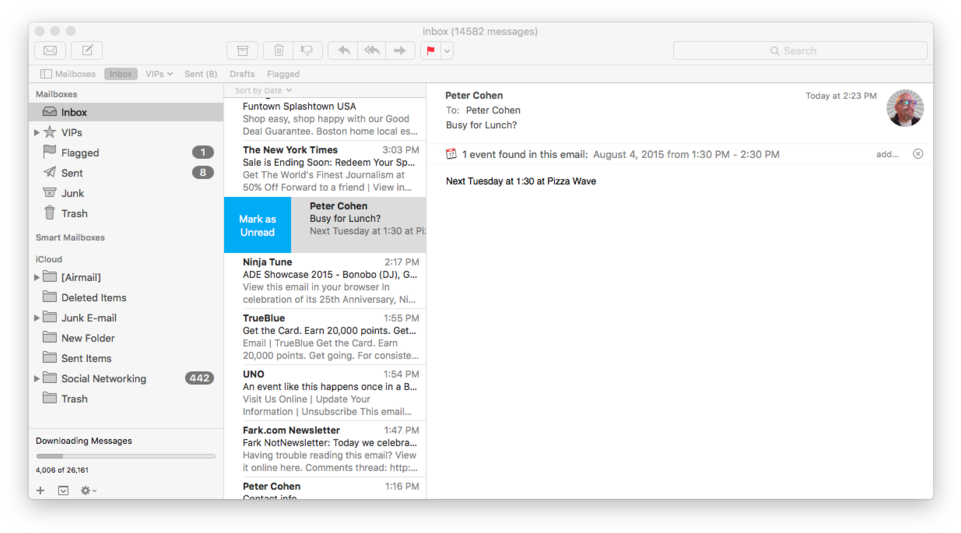Mark message as junk with thumbs-down
The image size is (961, 533).
click(307, 51)
